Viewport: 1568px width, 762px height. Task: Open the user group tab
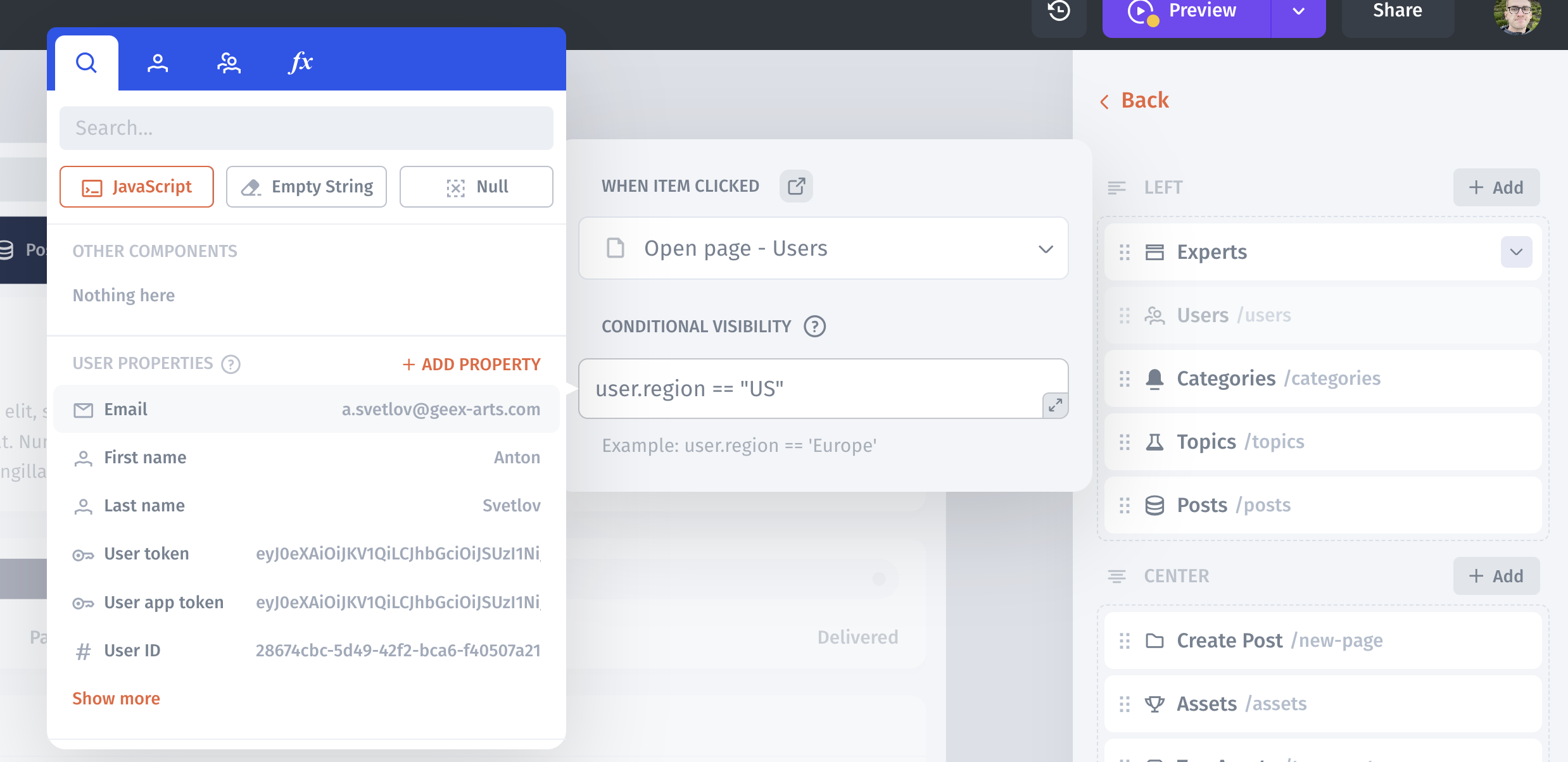229,63
